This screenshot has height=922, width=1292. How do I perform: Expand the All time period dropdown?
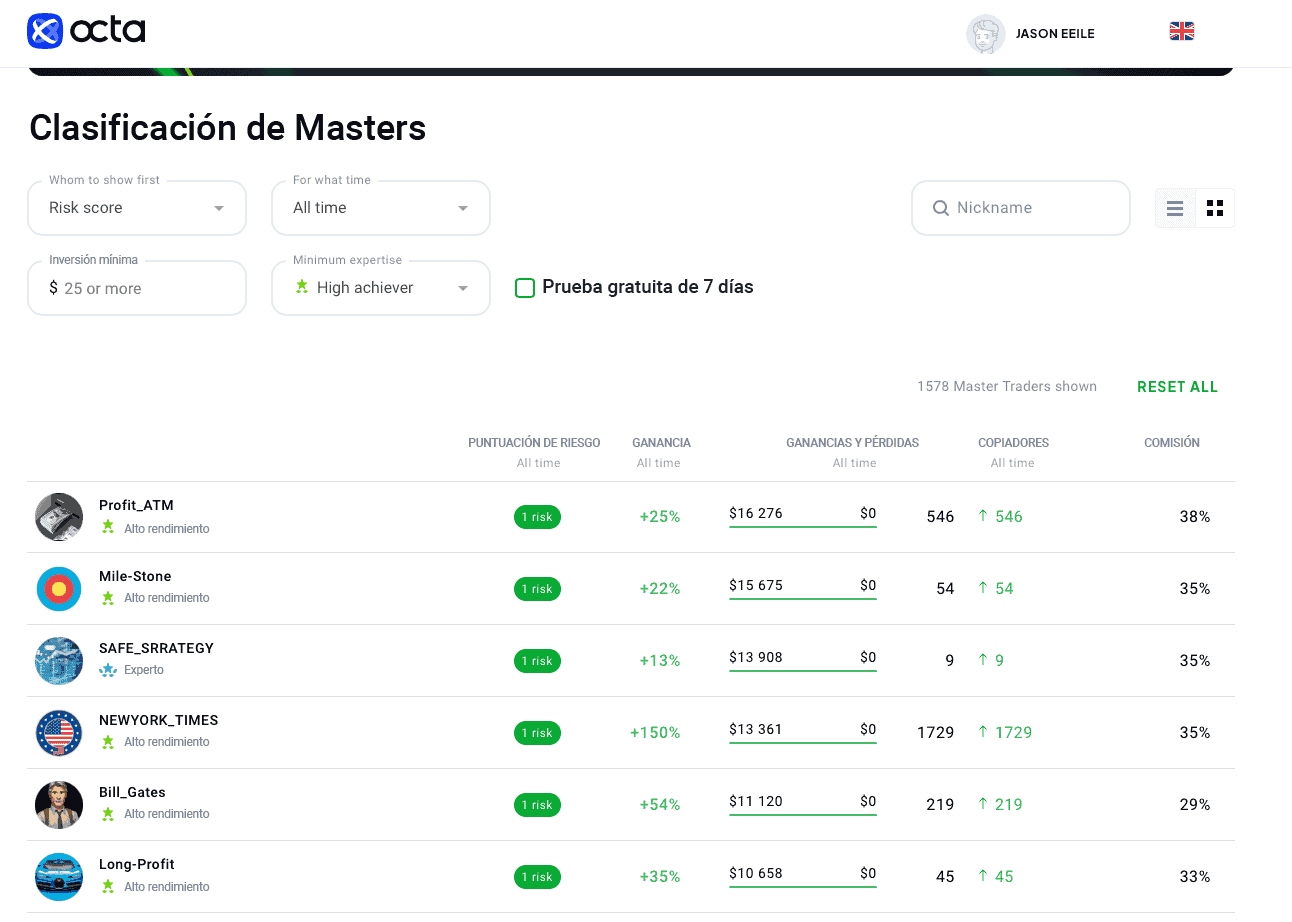[x=381, y=208]
